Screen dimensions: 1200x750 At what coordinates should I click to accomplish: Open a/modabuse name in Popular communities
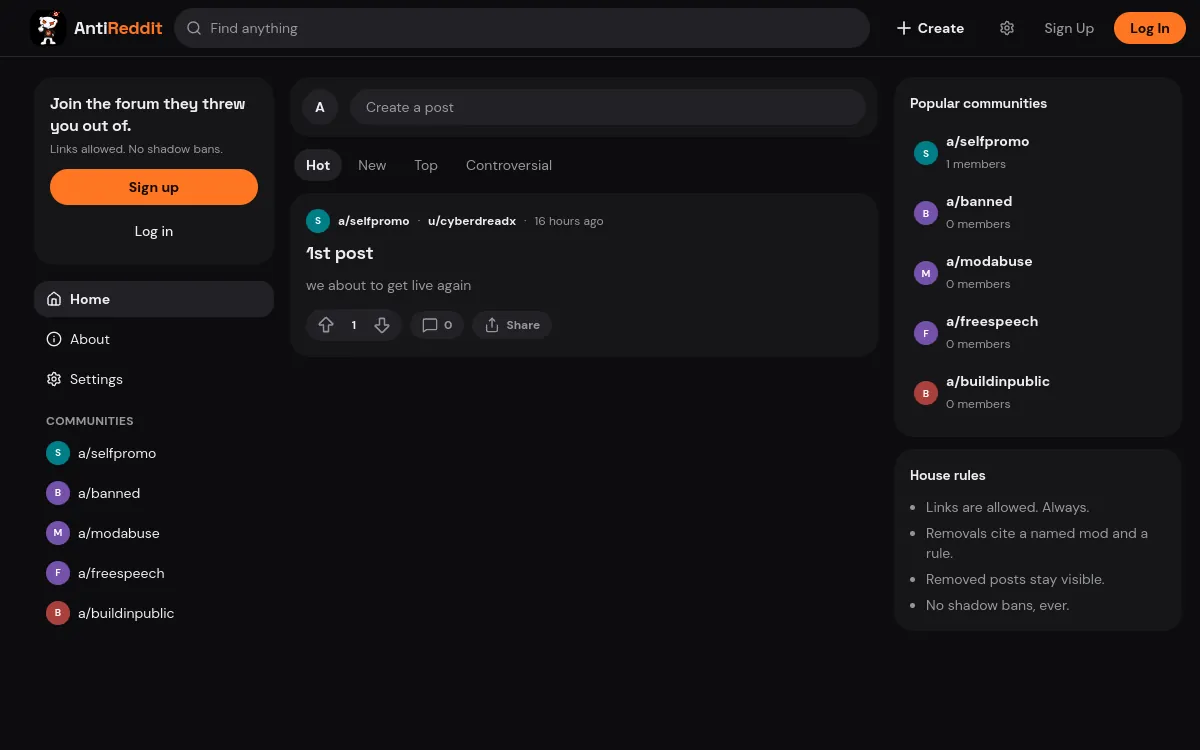pyautogui.click(x=989, y=261)
